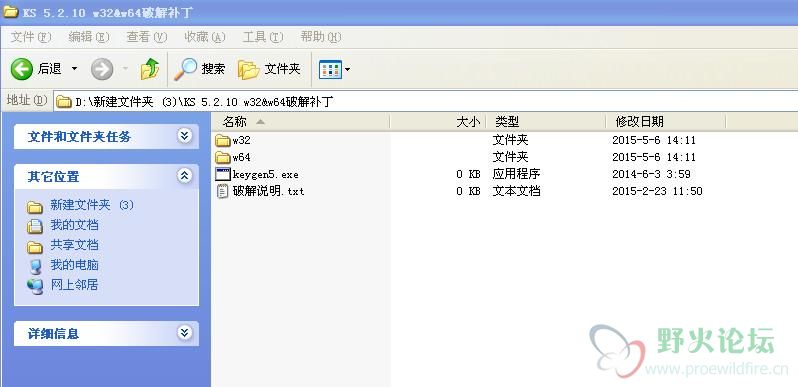
Task: Click the w64 folder name
Action: coord(241,157)
